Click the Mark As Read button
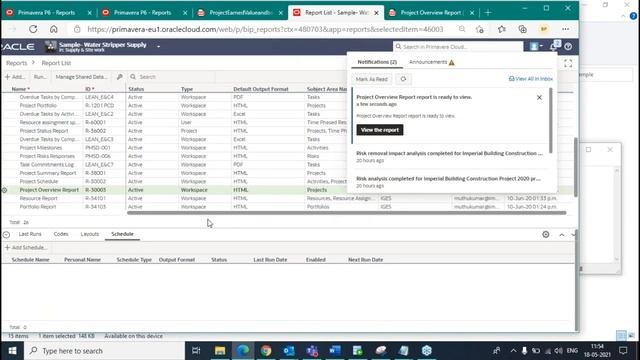Screen dimensions: 640x360 [371, 79]
